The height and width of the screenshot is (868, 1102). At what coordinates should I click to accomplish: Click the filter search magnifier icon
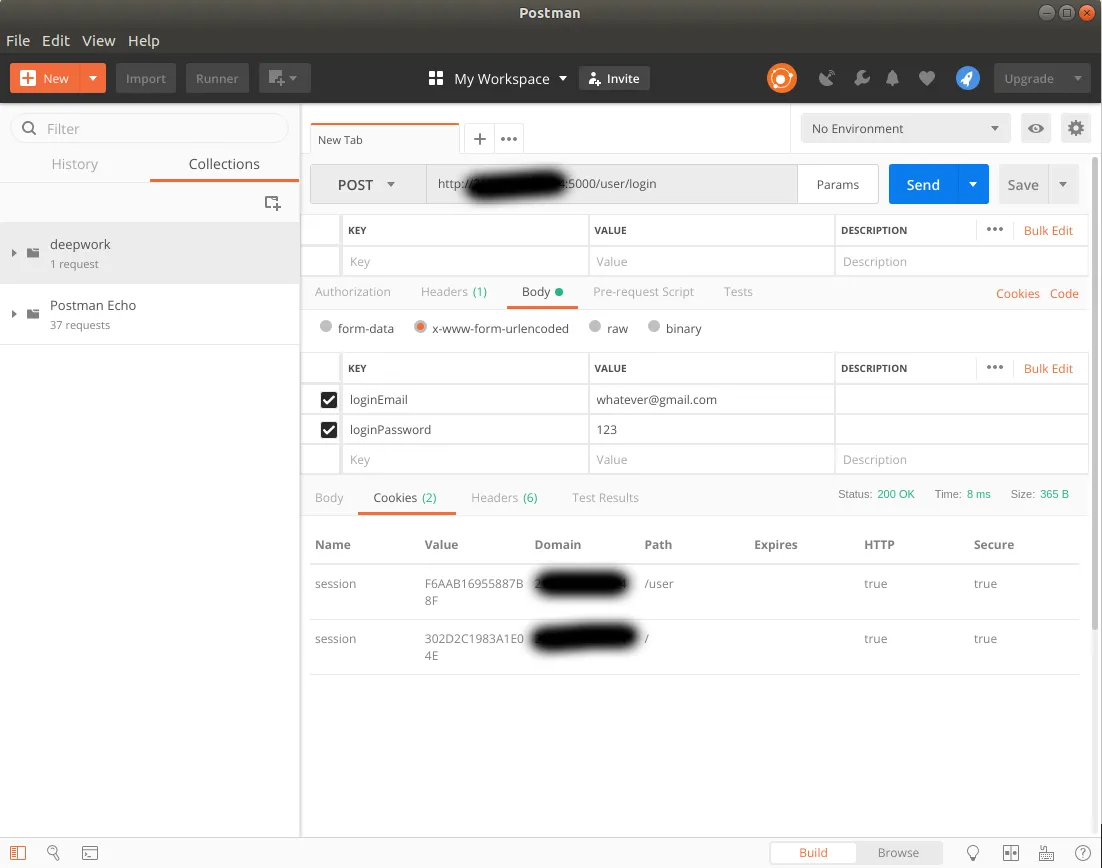click(29, 129)
